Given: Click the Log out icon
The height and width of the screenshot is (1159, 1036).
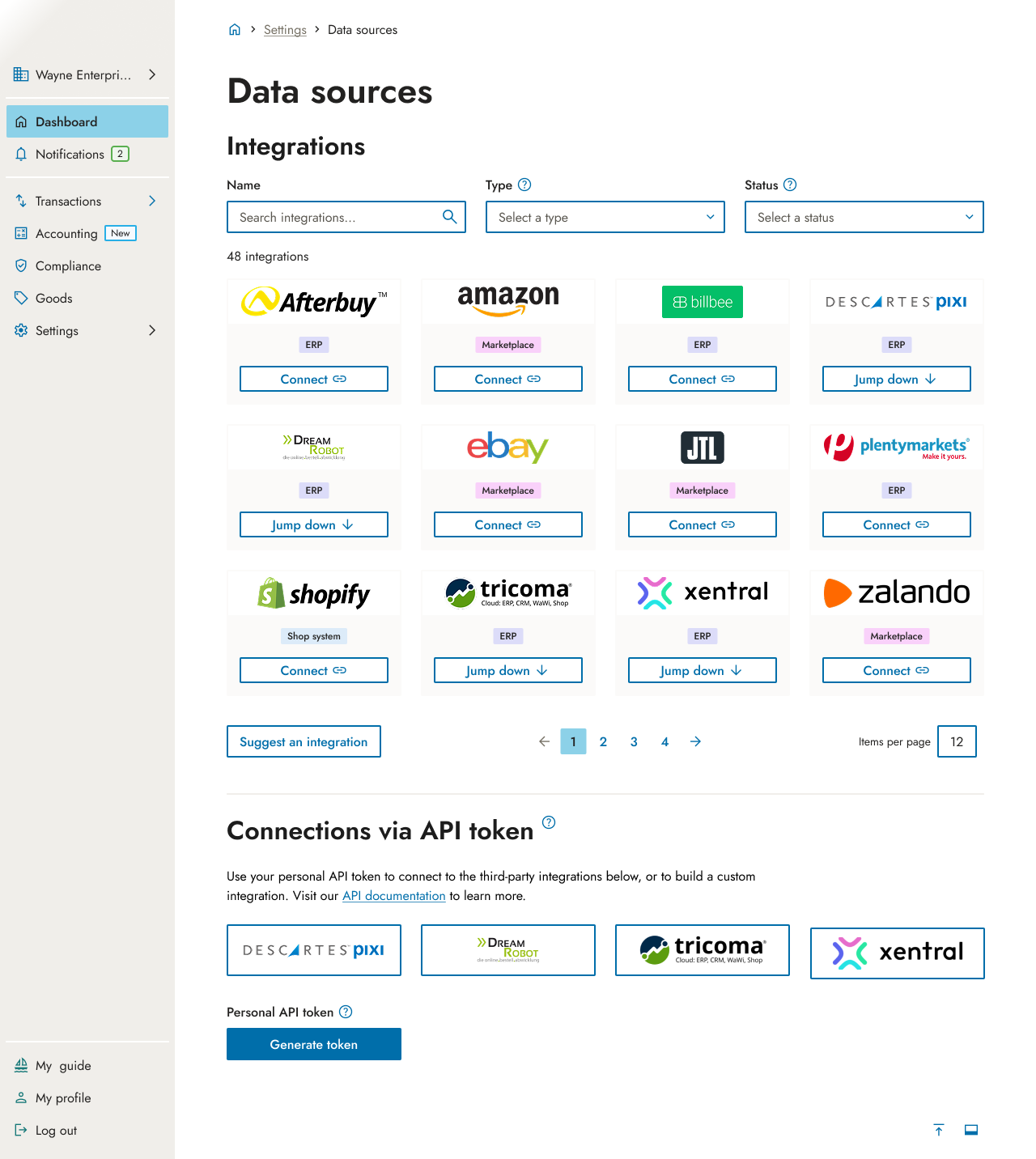Looking at the screenshot, I should point(21,1130).
